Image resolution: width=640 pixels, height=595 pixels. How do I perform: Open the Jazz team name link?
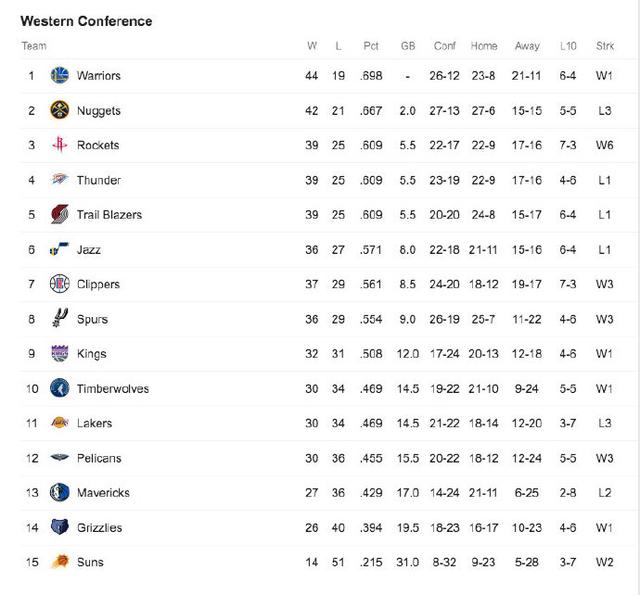pyautogui.click(x=89, y=249)
